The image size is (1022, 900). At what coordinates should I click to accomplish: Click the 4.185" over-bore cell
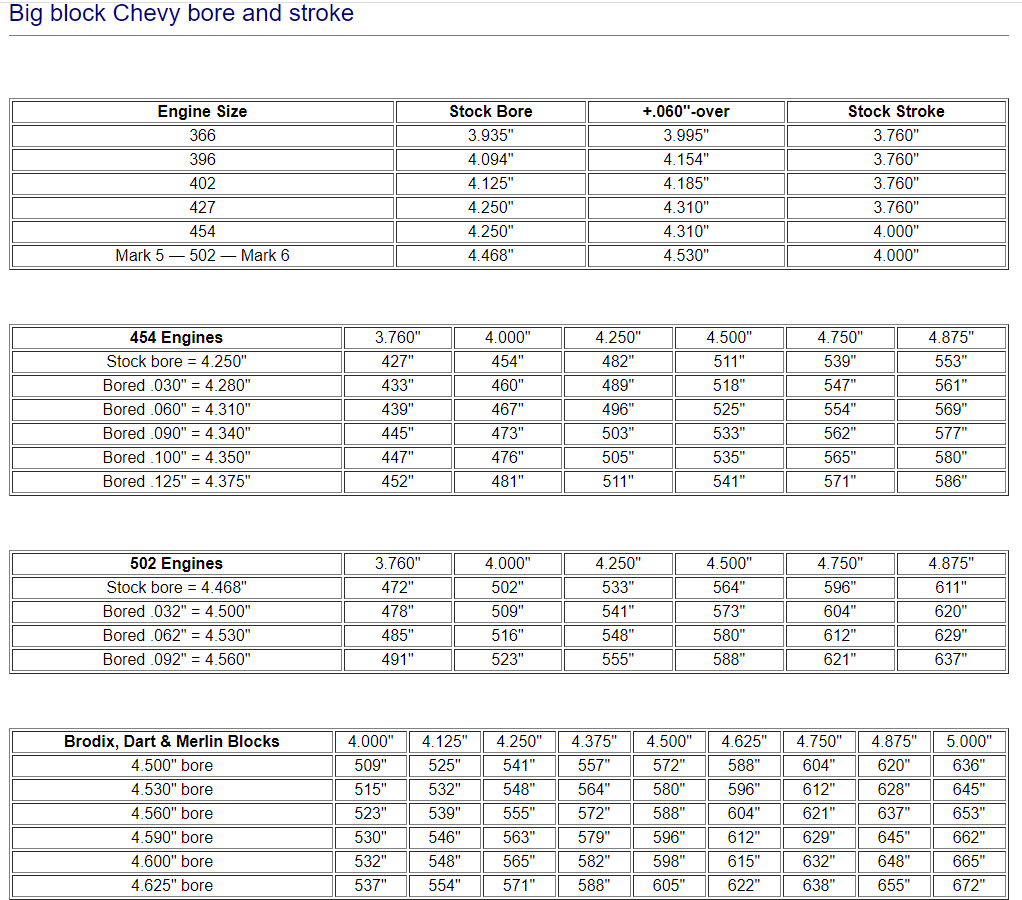point(686,184)
